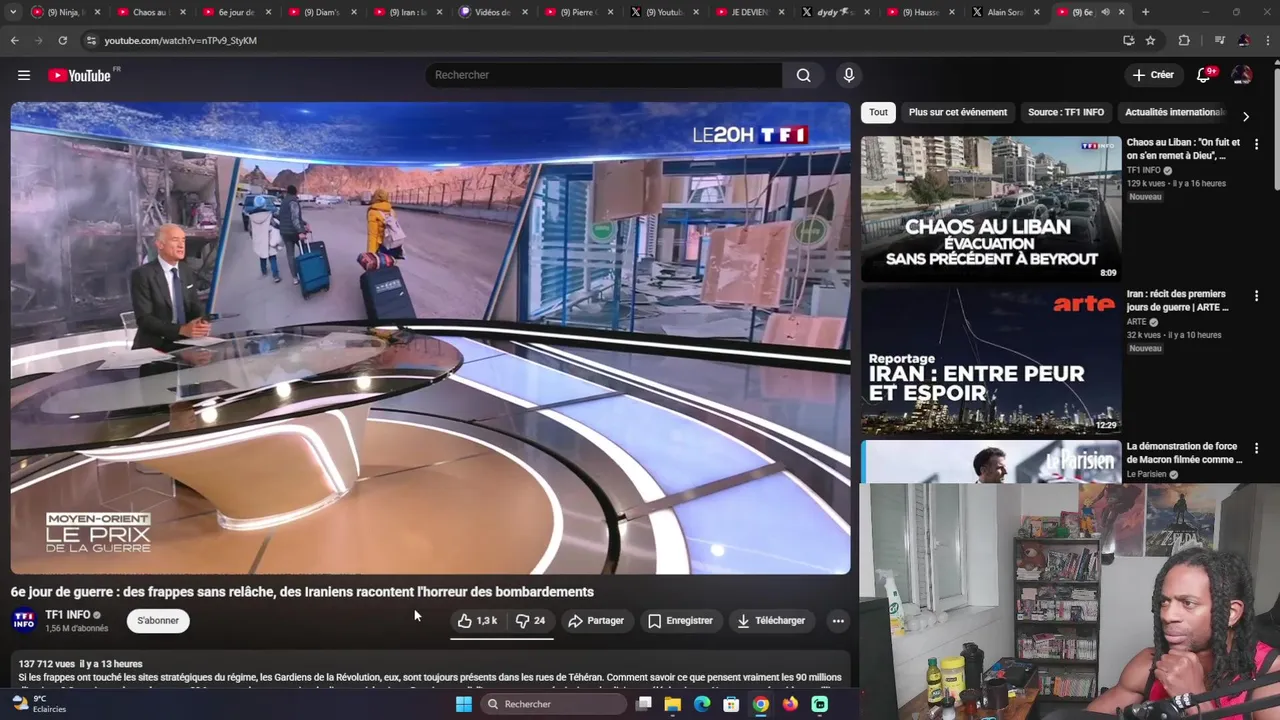Open the Chrome profile avatar

pos(1243,40)
